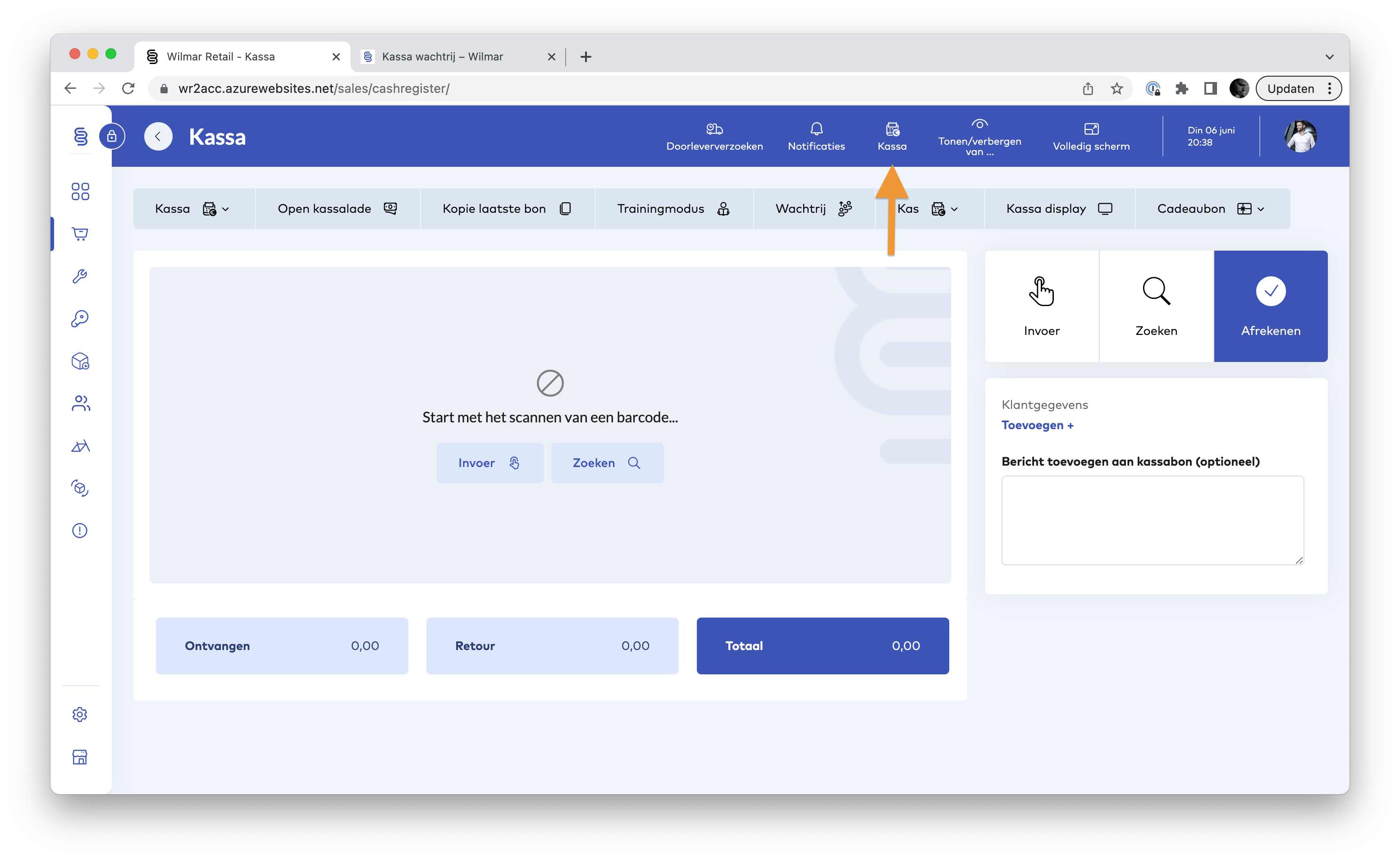Toggle Trainingmodus

point(673,209)
